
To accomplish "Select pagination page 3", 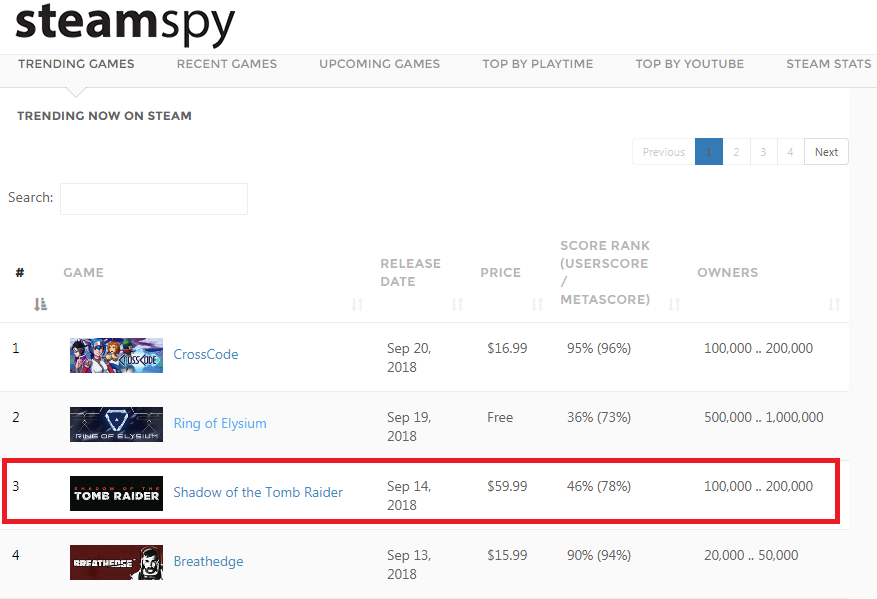I will pos(763,152).
